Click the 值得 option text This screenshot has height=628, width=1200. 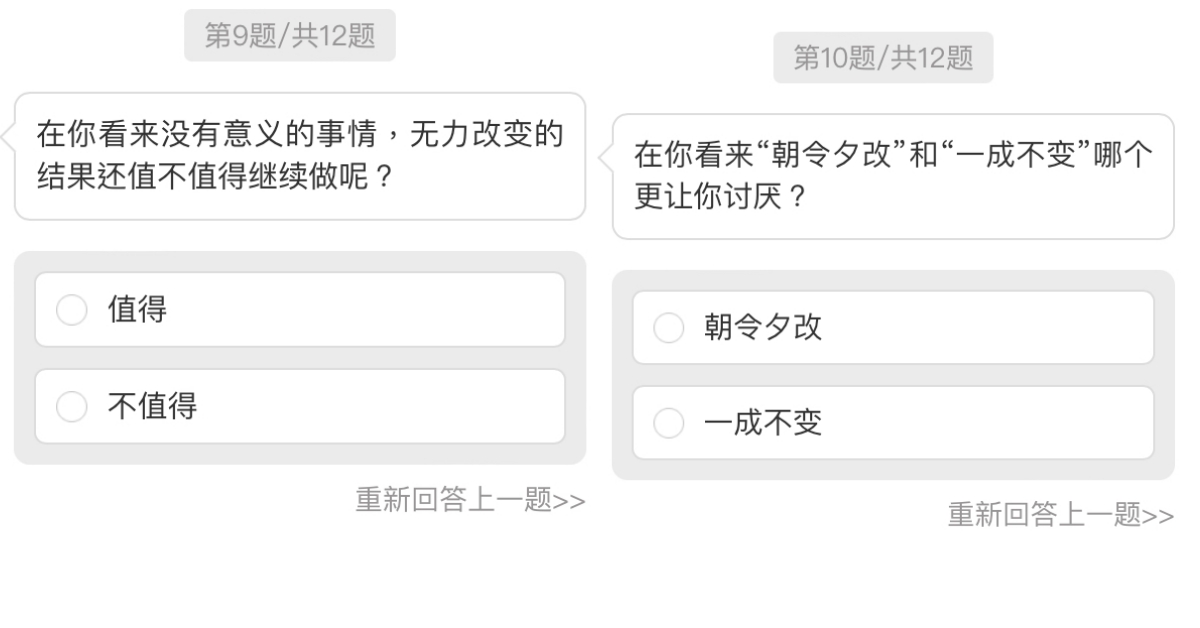coord(137,310)
